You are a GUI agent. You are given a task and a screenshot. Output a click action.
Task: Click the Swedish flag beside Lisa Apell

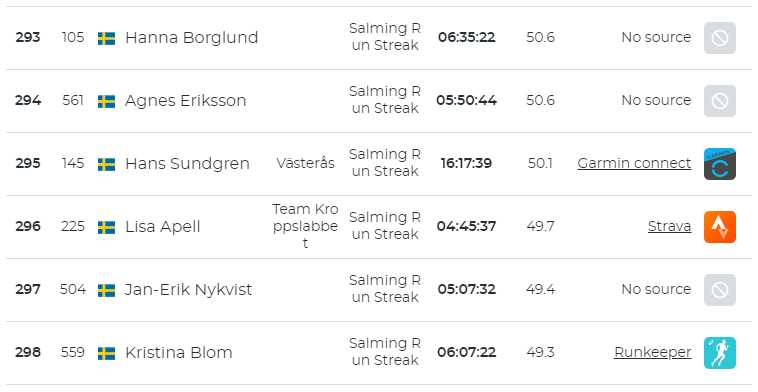[106, 227]
